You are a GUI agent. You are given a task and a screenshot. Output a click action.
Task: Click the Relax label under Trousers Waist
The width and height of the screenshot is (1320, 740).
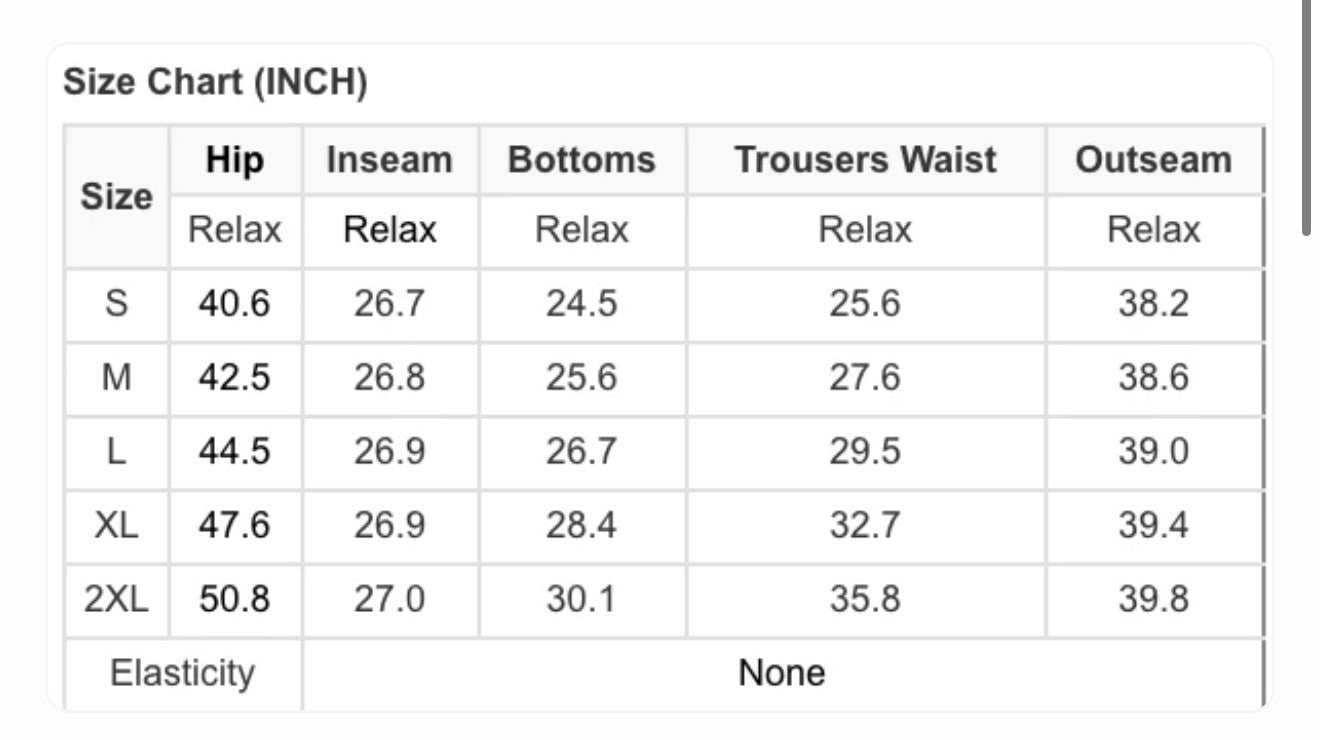(865, 231)
